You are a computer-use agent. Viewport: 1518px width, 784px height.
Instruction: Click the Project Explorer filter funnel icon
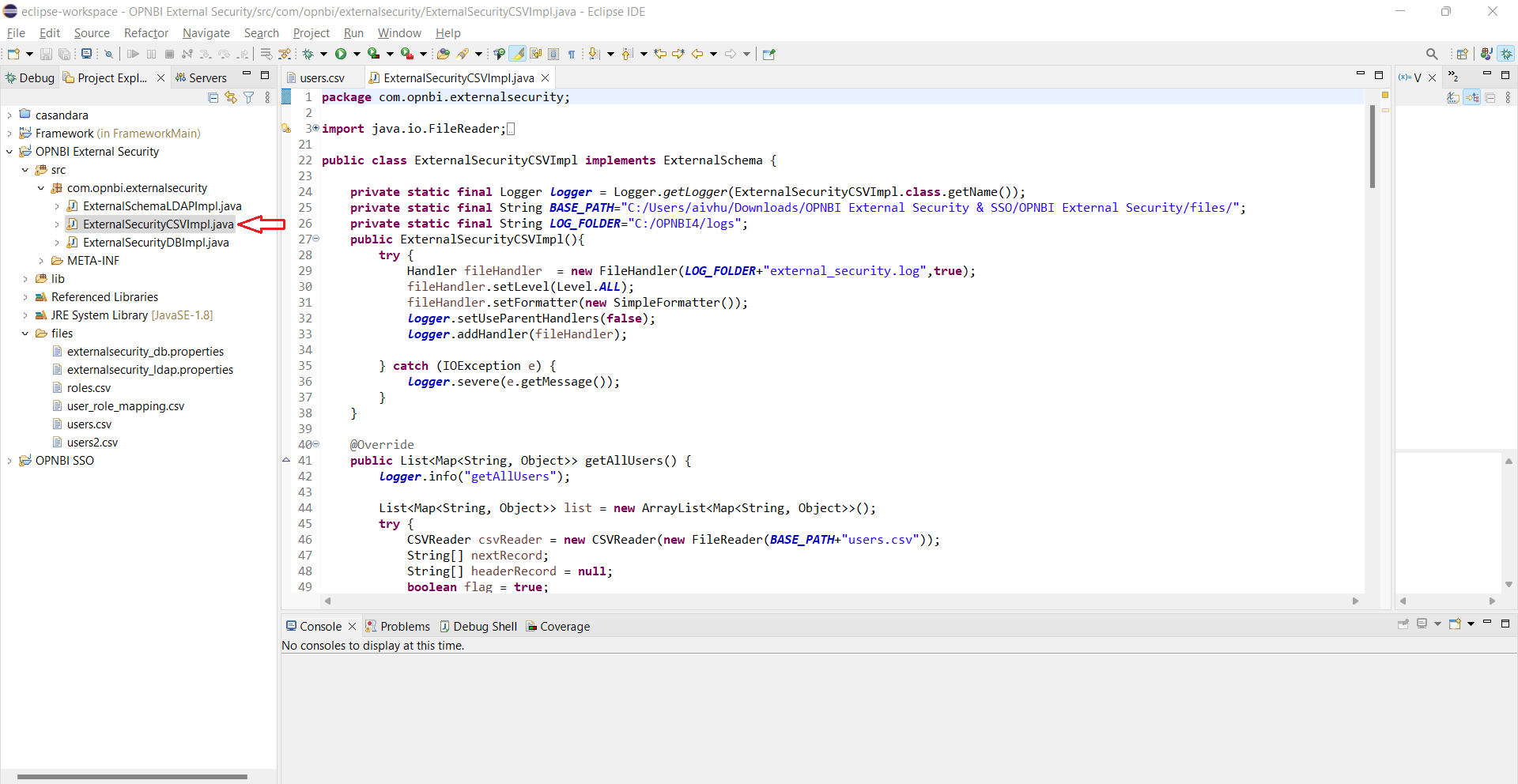249,97
